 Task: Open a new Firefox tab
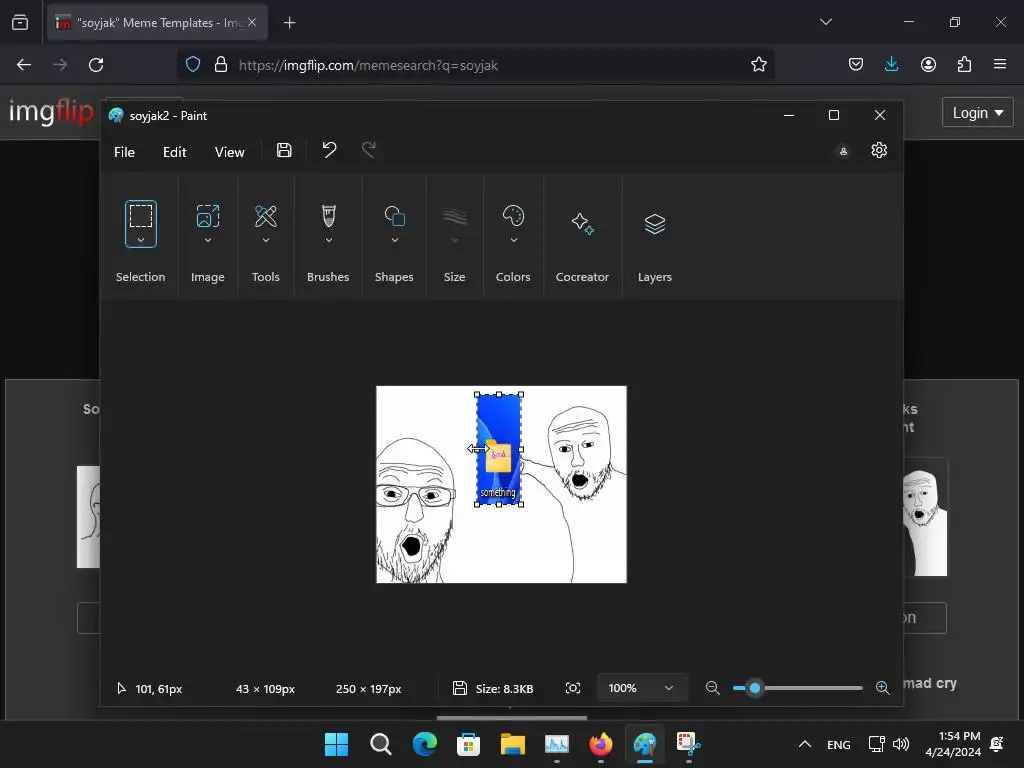click(289, 23)
